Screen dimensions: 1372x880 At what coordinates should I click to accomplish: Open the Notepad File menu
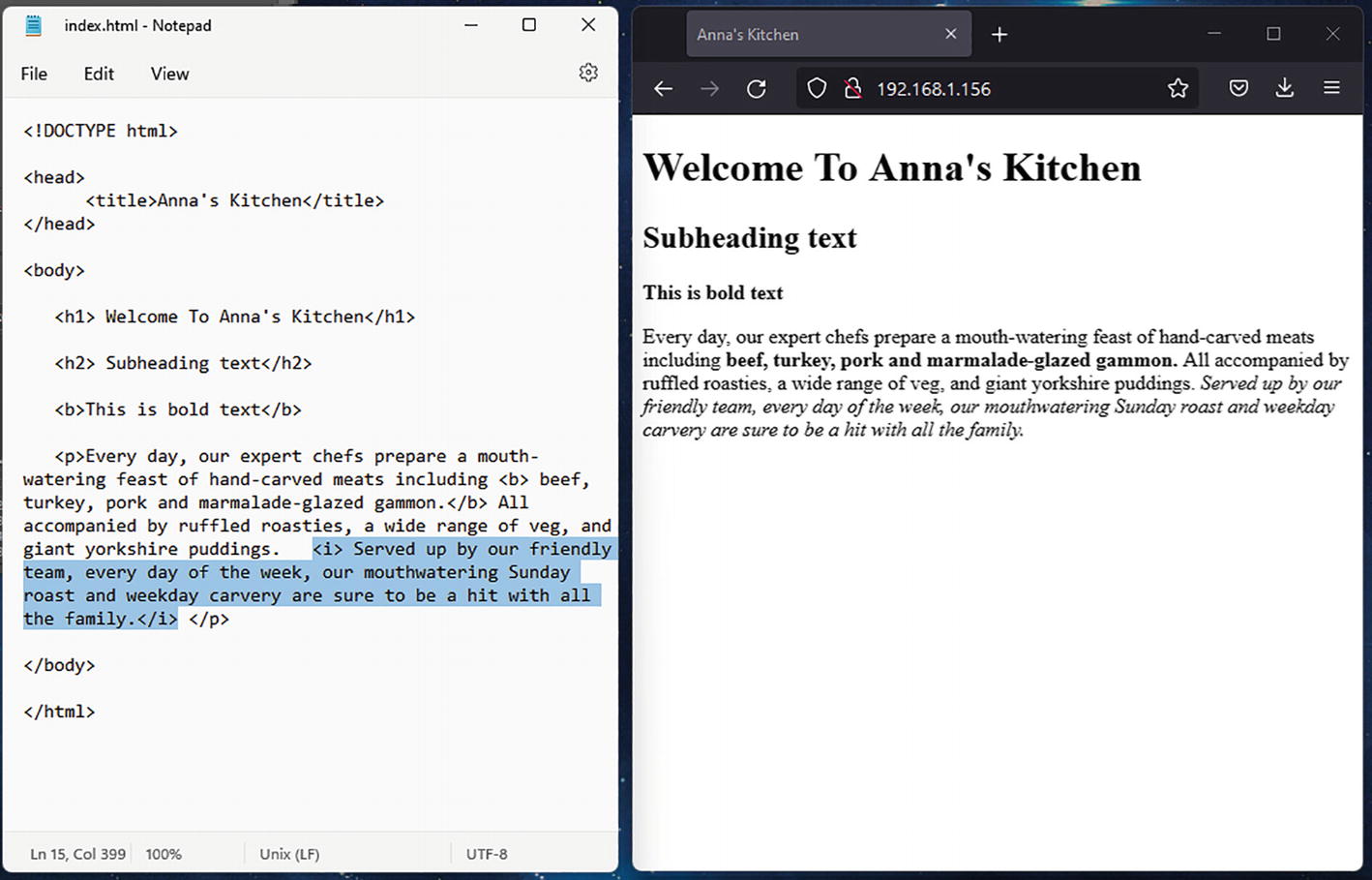(34, 74)
